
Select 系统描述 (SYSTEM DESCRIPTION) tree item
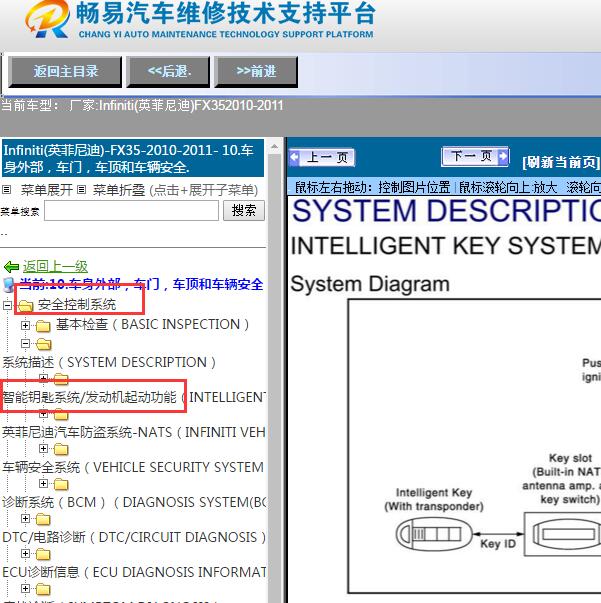(x=109, y=362)
